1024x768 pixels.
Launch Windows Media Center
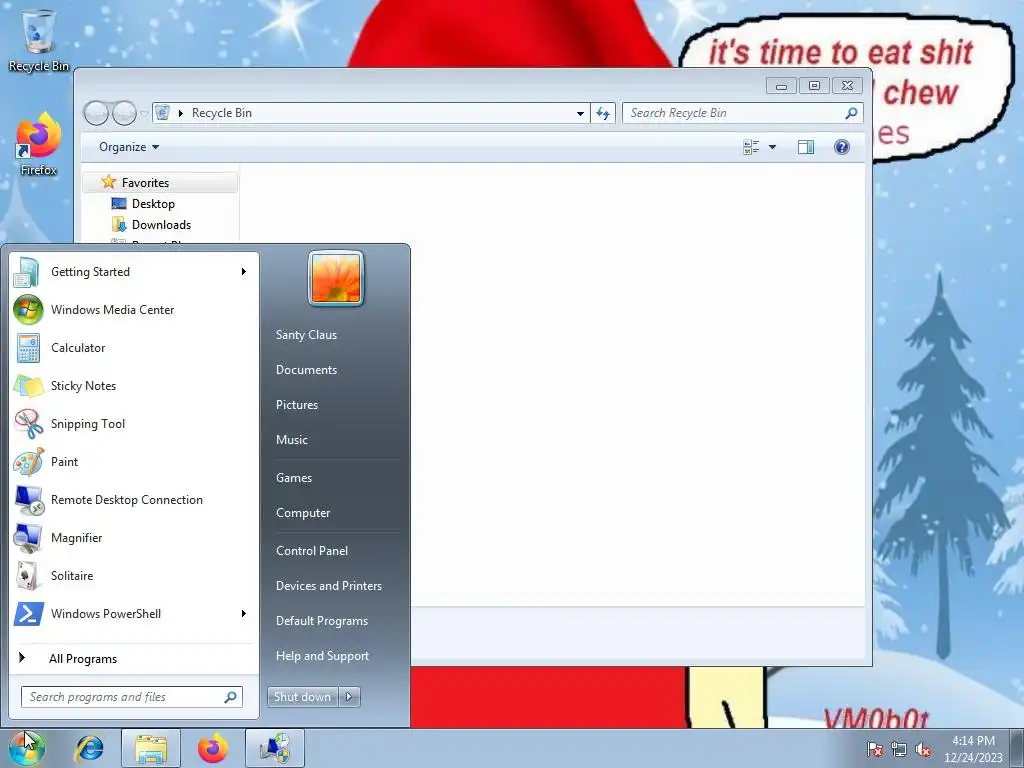point(134,310)
